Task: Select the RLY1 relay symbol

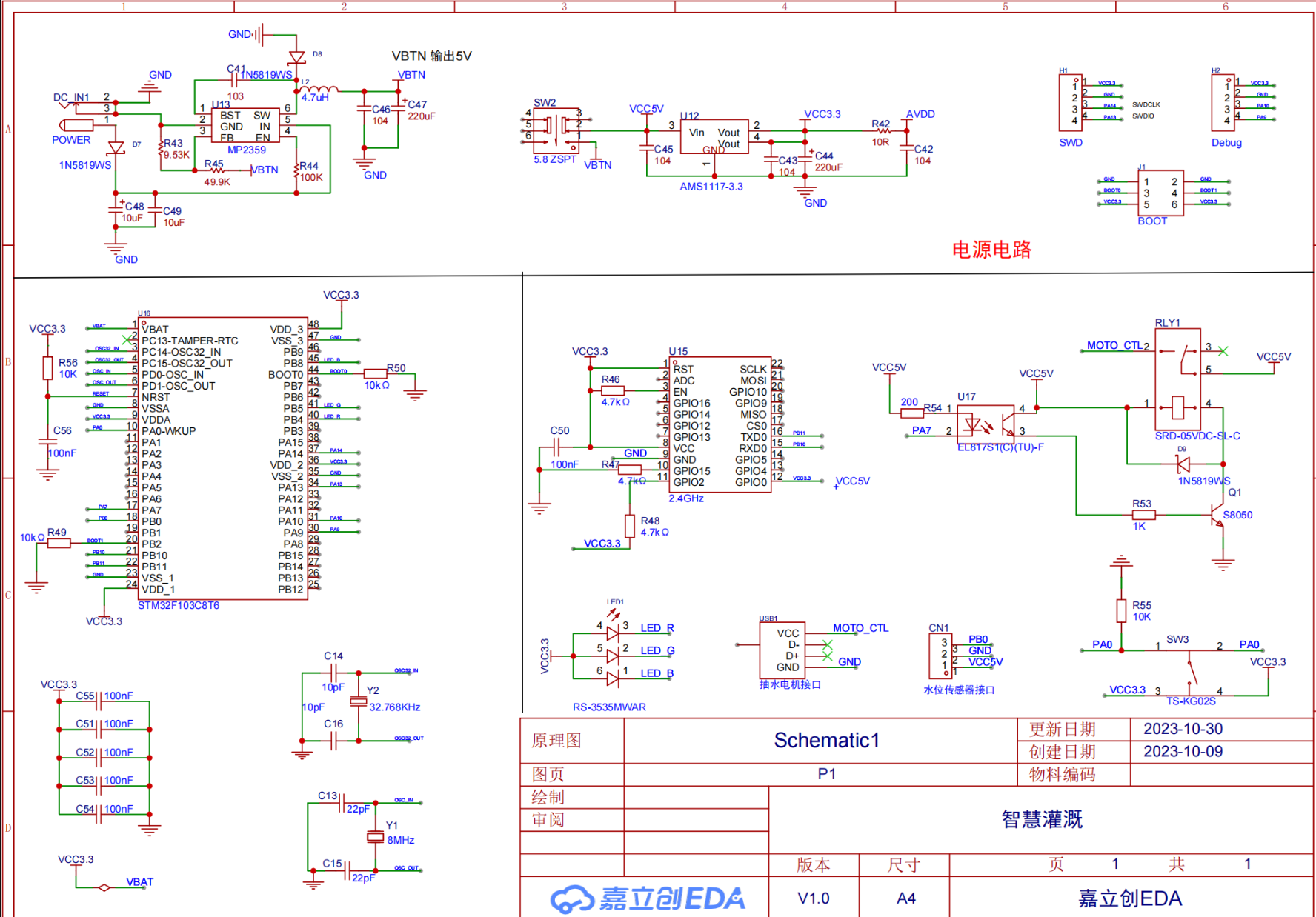Action: 1178,379
